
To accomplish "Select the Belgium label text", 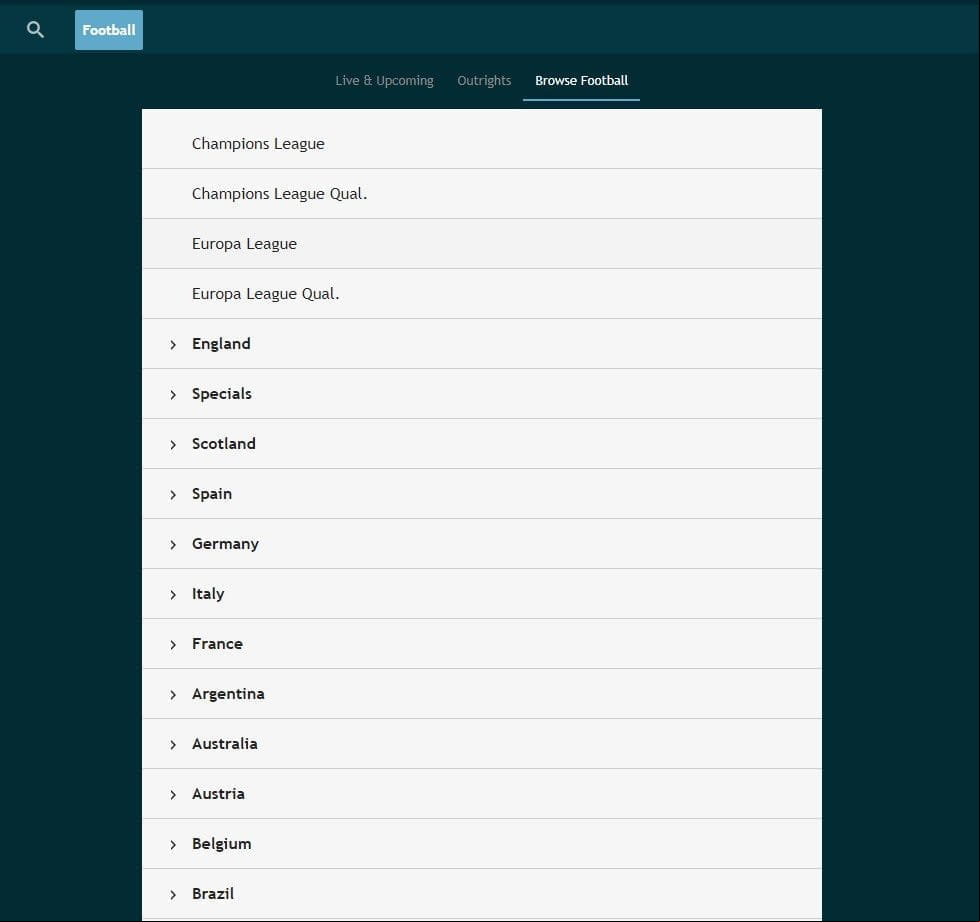I will point(222,844).
